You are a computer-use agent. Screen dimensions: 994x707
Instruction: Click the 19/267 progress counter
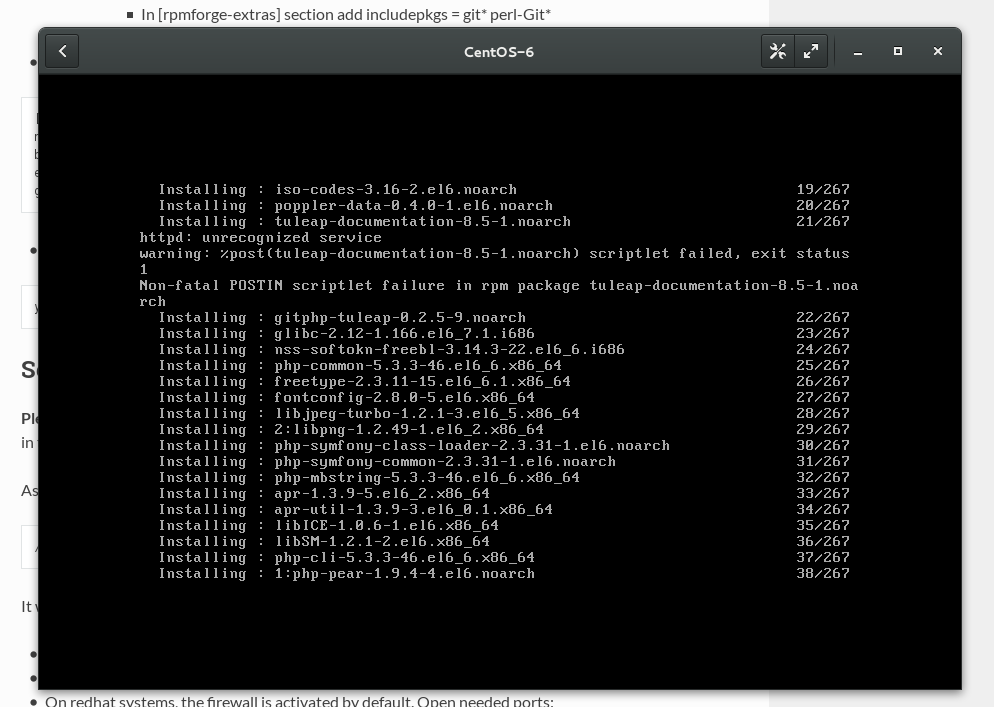pos(823,190)
